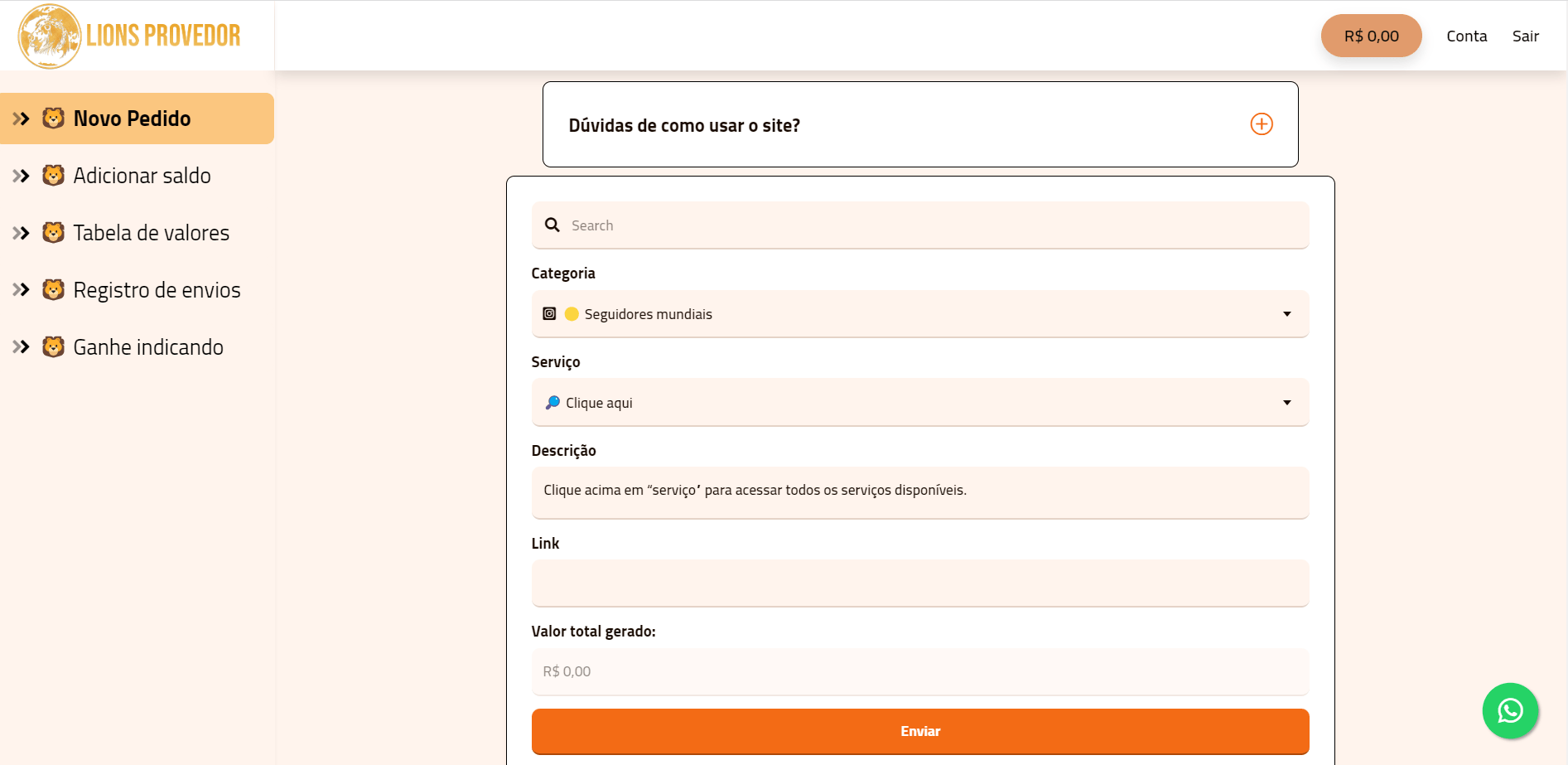Open WhatsApp chat floating button
Screen dimensions: 1568x765
(x=1510, y=710)
